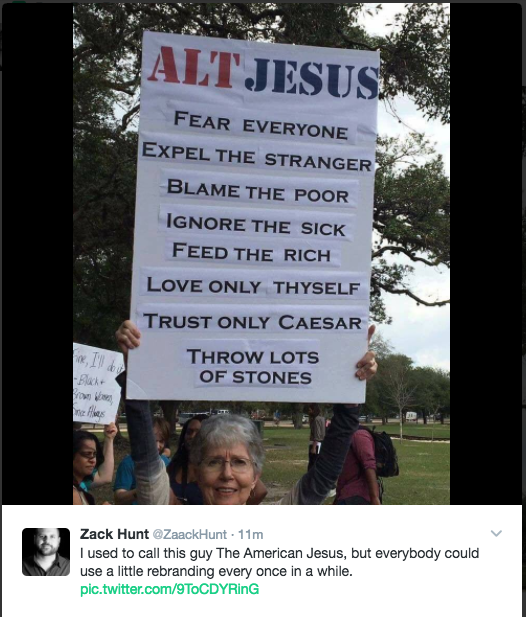Screen dimensions: 526x617
Task: Click the EXPEL THE STRANGER line
Action: tap(257, 157)
